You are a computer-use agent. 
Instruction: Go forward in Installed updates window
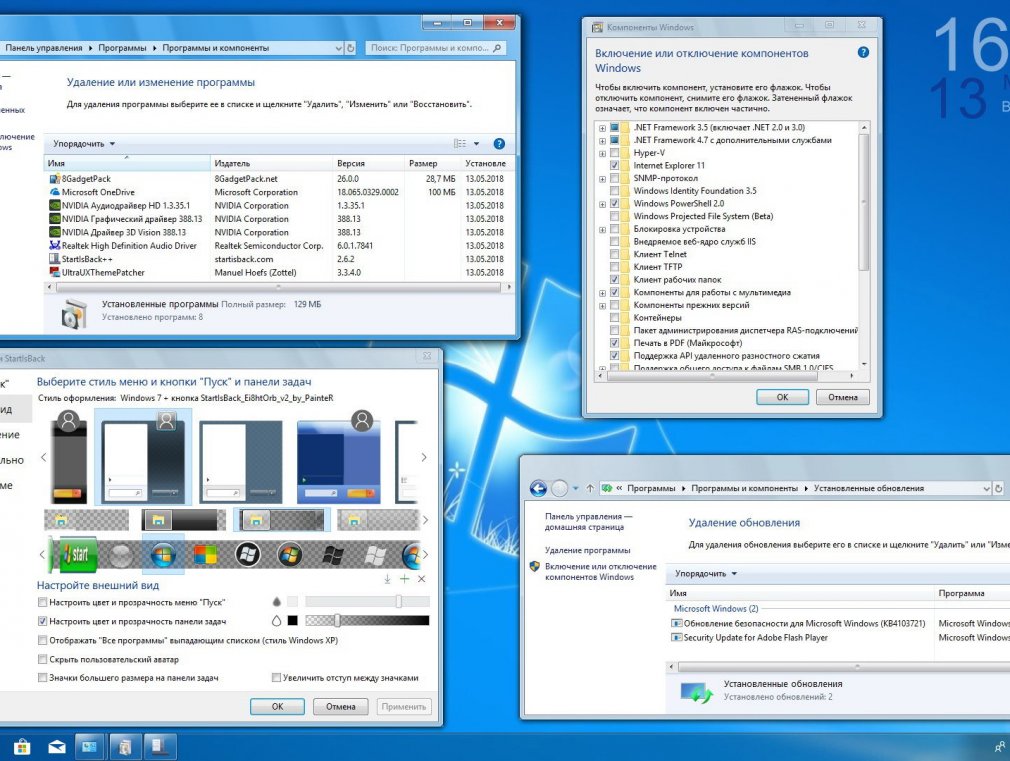click(560, 488)
